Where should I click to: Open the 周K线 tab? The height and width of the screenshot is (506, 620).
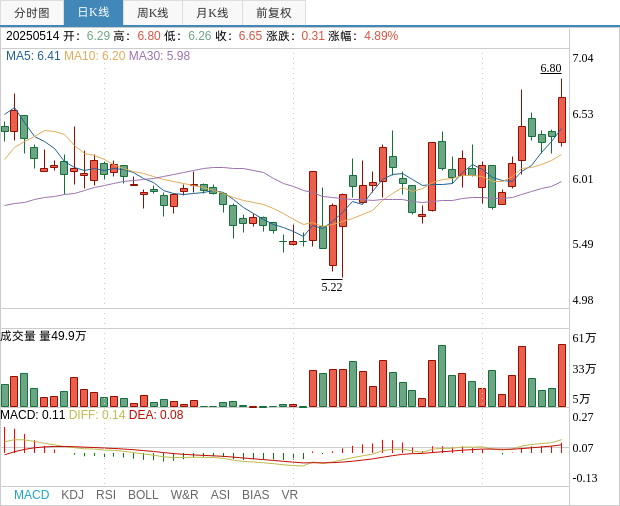pos(153,13)
